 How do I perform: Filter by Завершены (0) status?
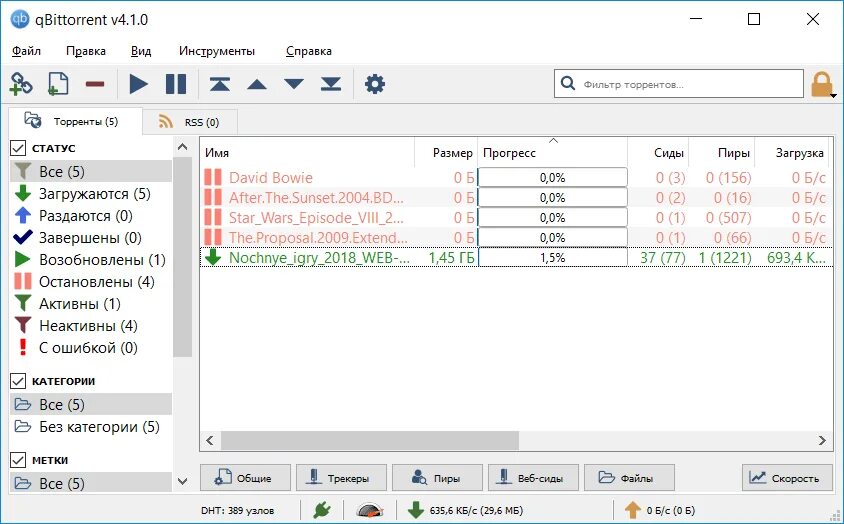click(x=91, y=238)
